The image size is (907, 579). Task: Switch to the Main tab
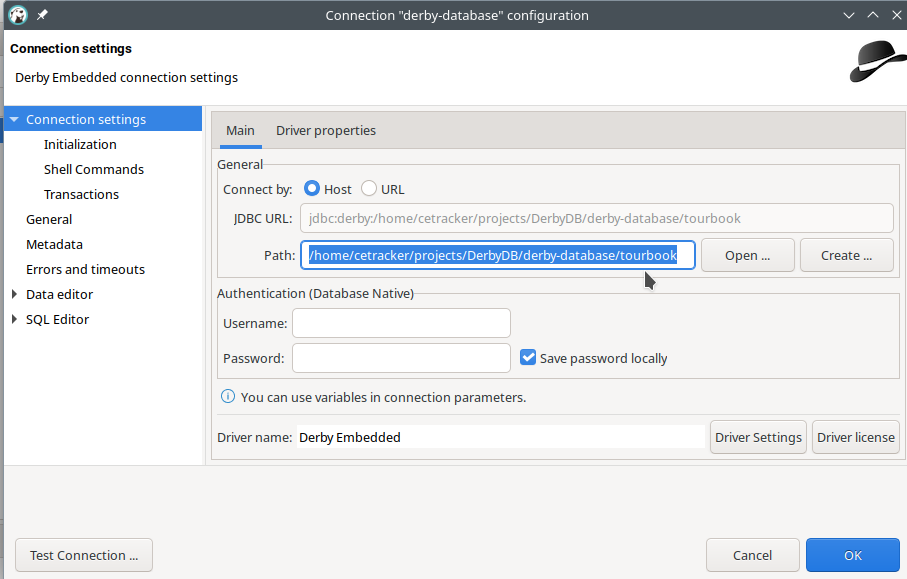pyautogui.click(x=240, y=131)
